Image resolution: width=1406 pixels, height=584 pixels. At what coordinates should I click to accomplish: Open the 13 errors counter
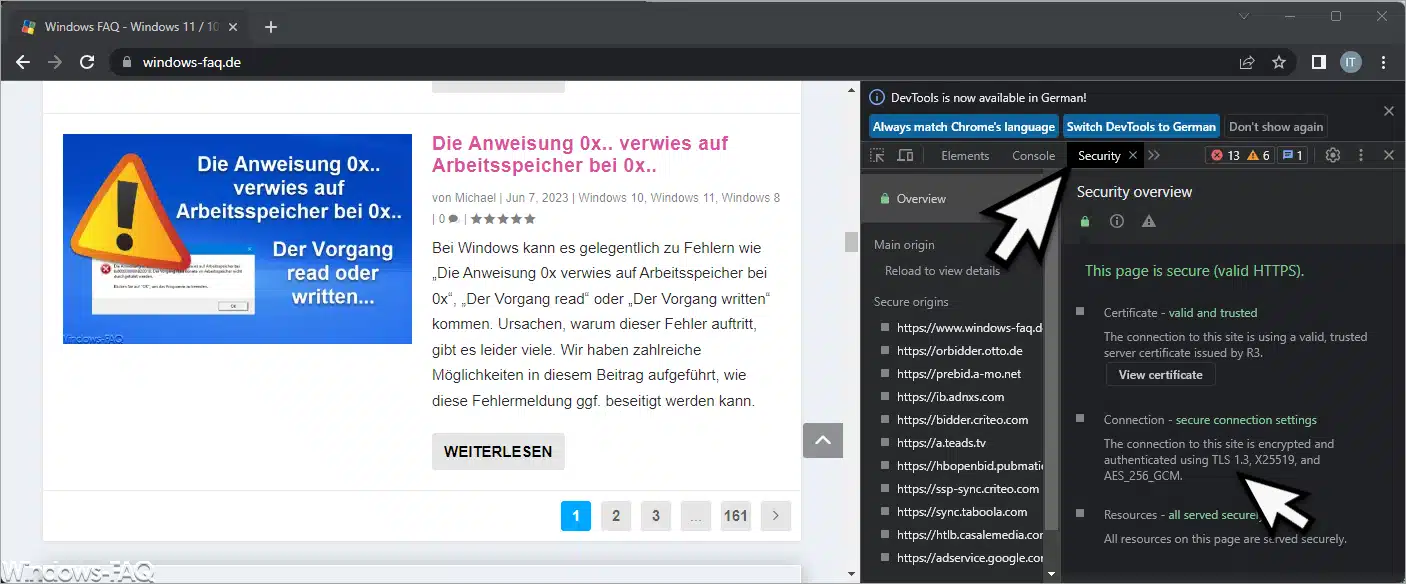click(x=1224, y=155)
